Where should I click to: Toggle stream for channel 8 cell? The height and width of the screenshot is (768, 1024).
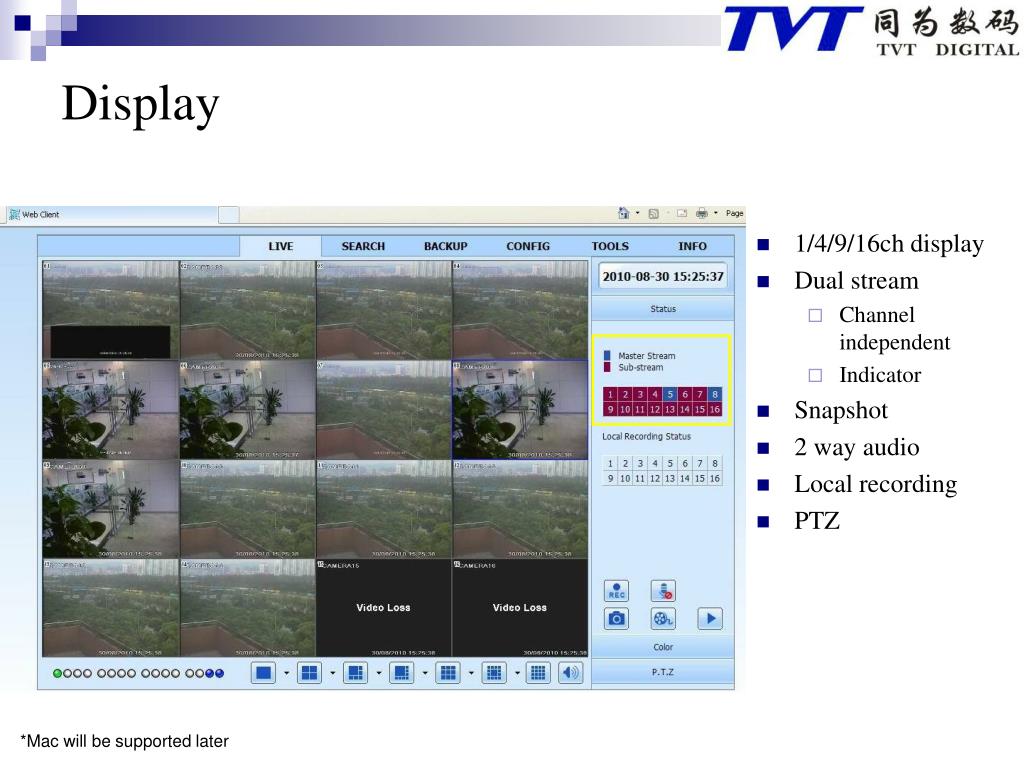715,394
